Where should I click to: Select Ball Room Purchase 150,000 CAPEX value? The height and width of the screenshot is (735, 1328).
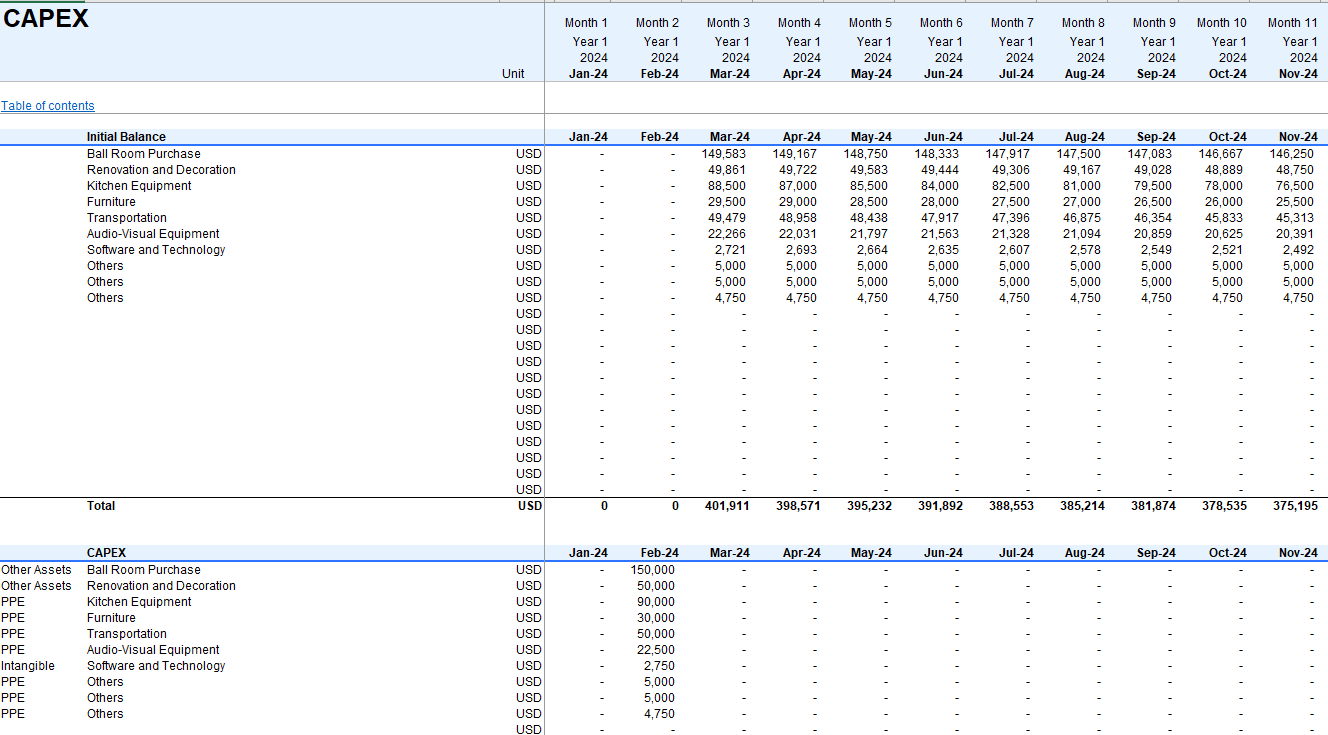653,570
